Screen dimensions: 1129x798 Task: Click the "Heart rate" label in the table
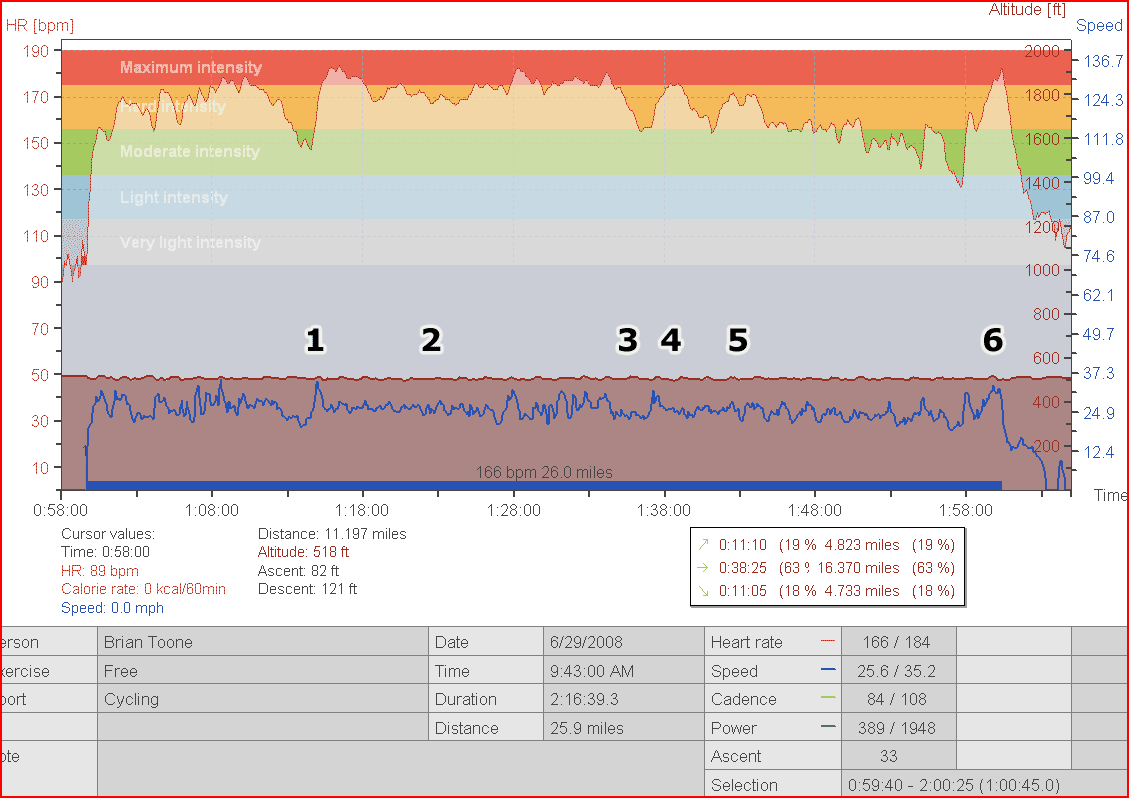(x=747, y=642)
